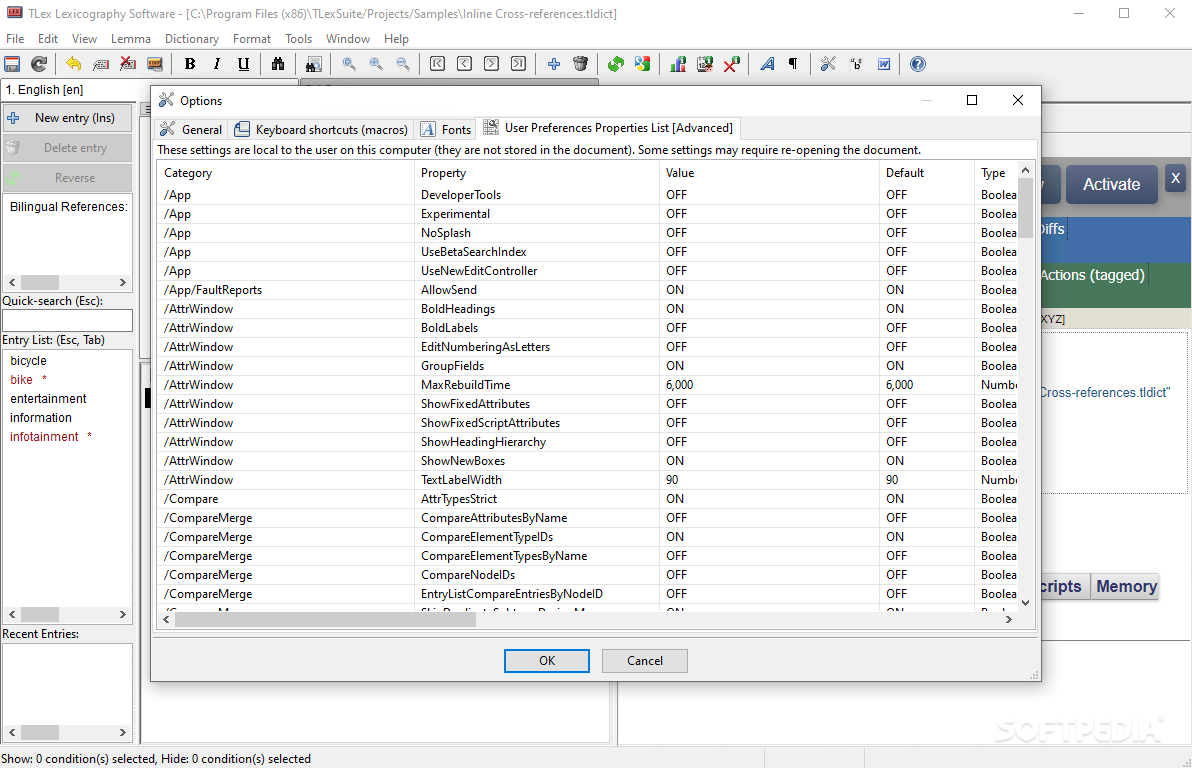Select the DeveloperTools property cell
This screenshot has width=1192, height=768.
coord(537,195)
